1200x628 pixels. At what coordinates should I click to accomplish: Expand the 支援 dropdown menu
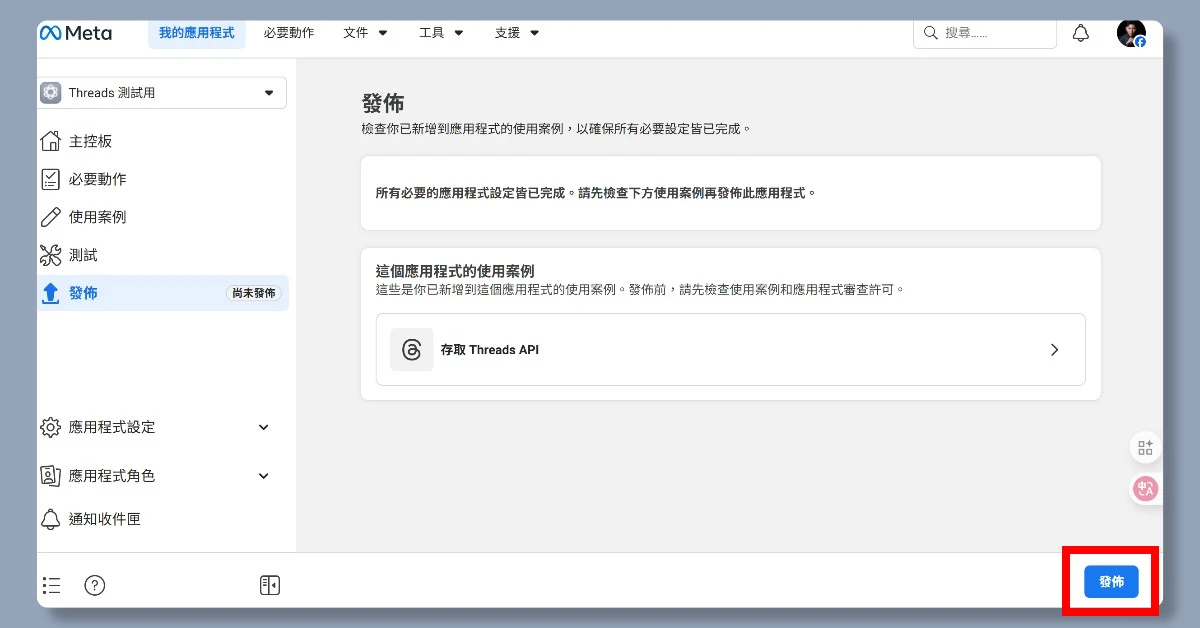coord(517,33)
